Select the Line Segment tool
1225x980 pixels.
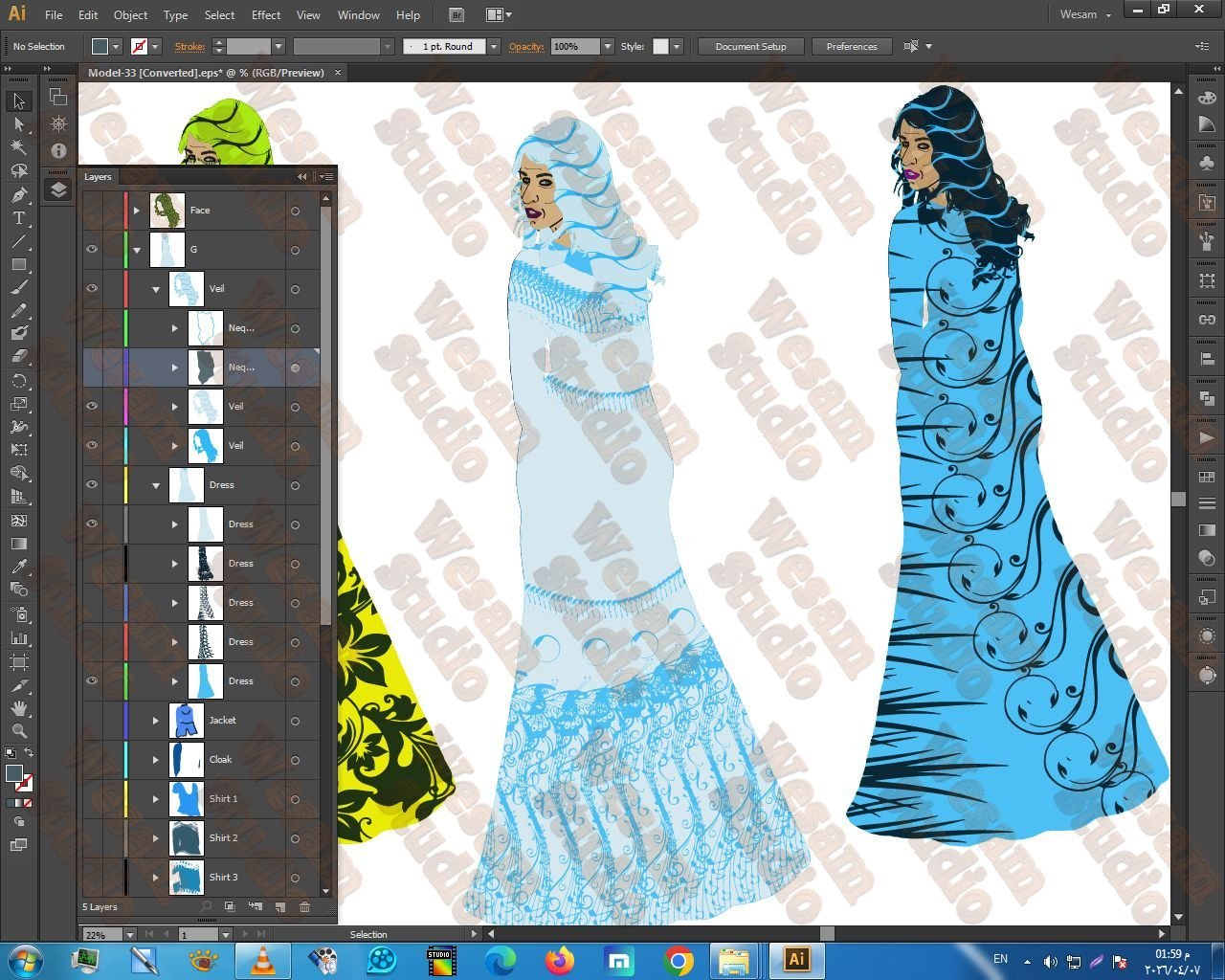19,241
